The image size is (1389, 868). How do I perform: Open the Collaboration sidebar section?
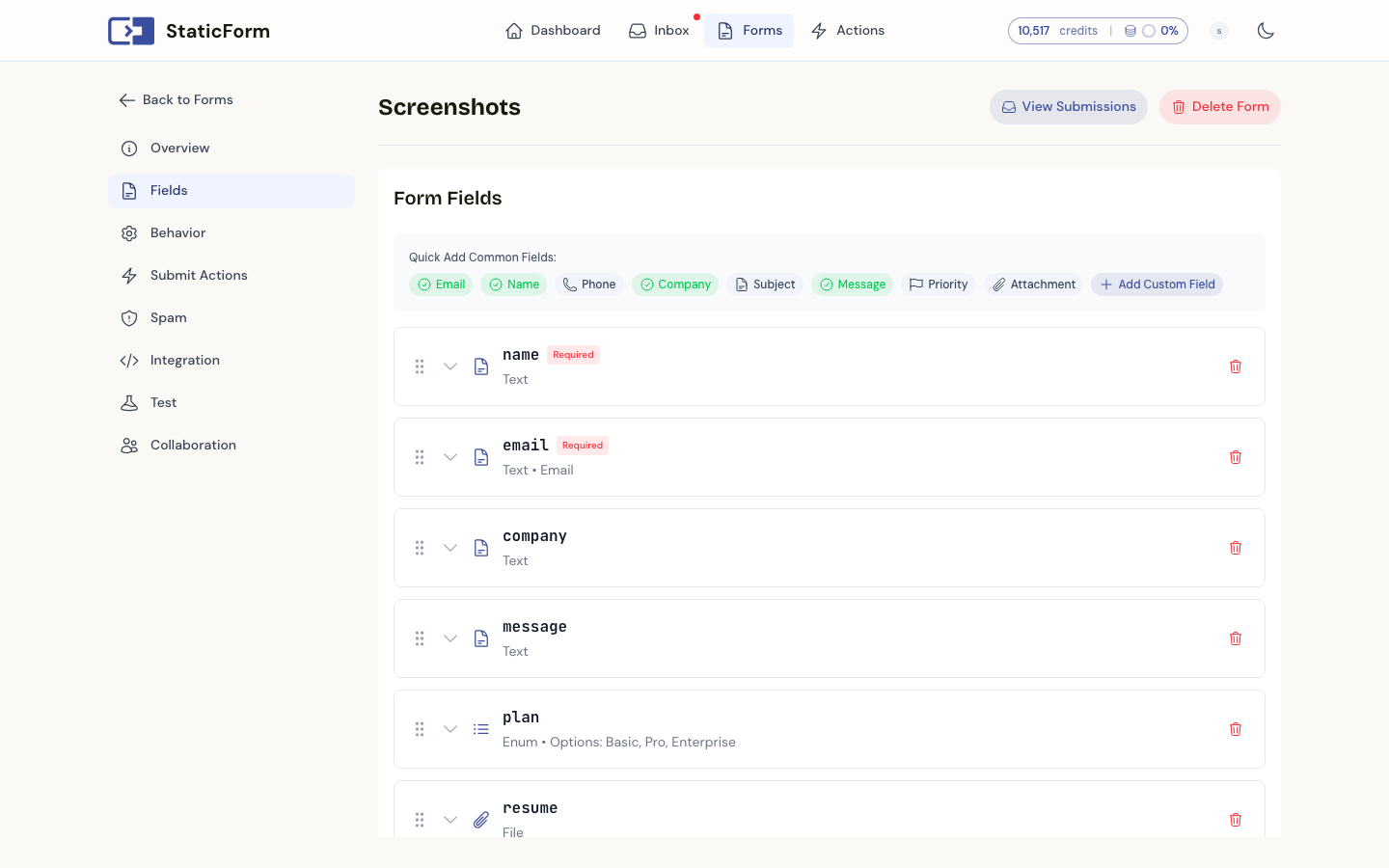point(231,446)
